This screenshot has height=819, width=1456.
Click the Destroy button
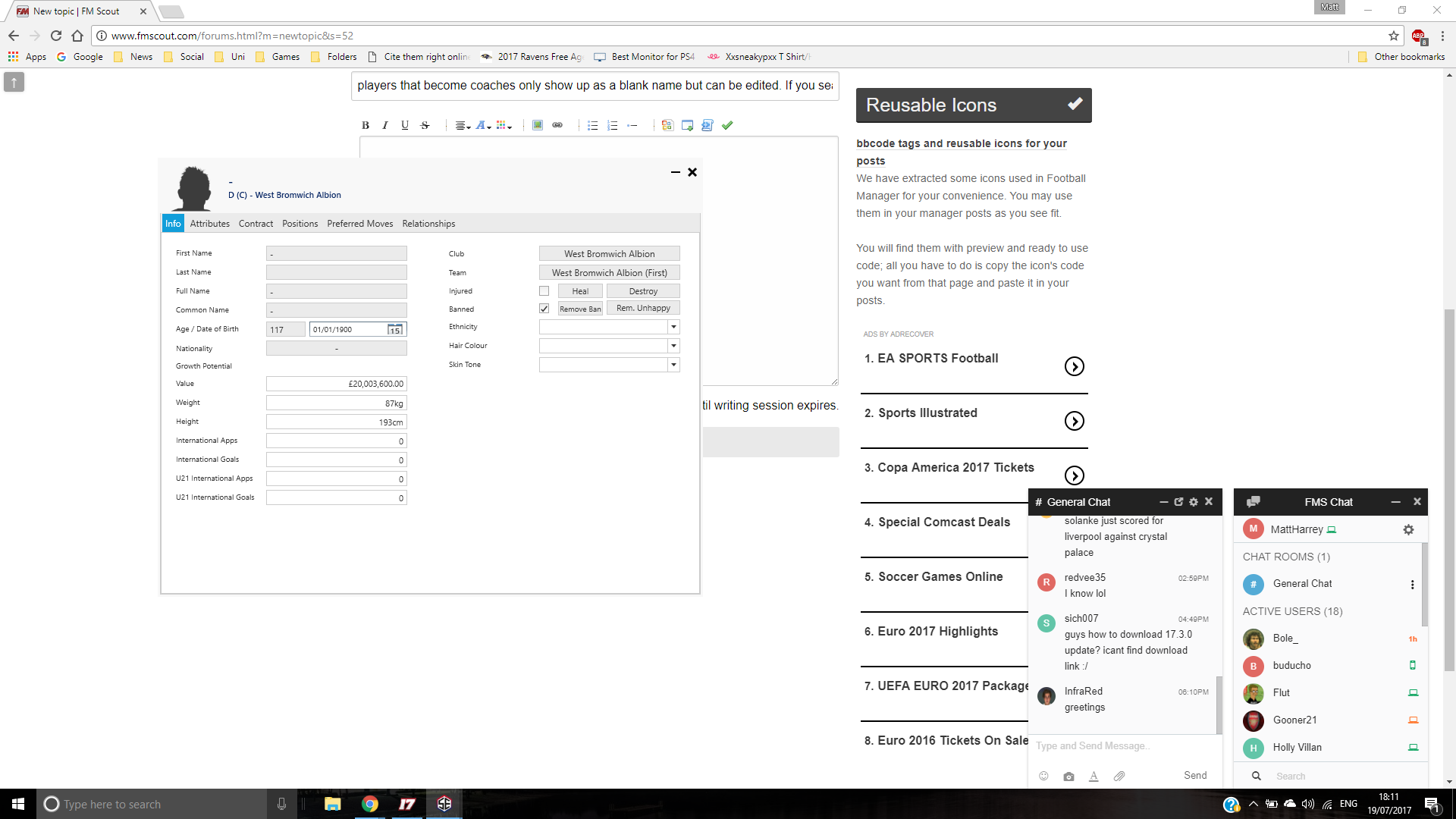[x=643, y=291]
